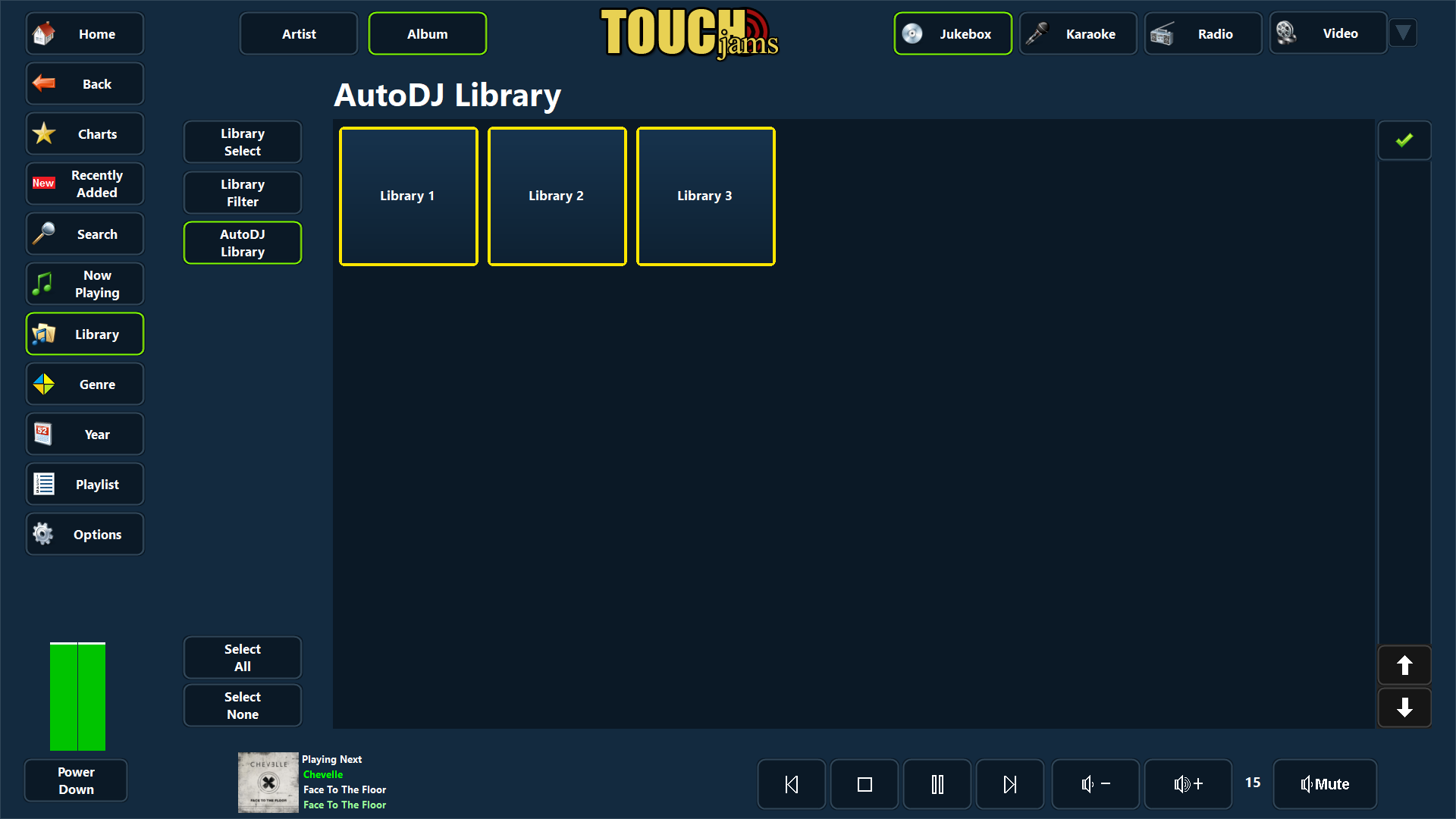Screen dimensions: 1456x819
Task: Click the Back arrow icon
Action: (x=43, y=83)
